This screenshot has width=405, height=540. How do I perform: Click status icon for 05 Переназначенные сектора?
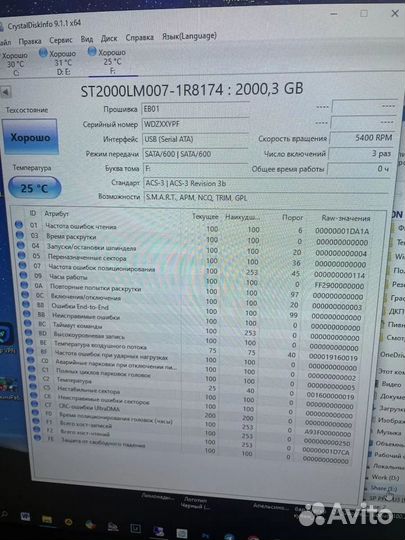[22, 255]
